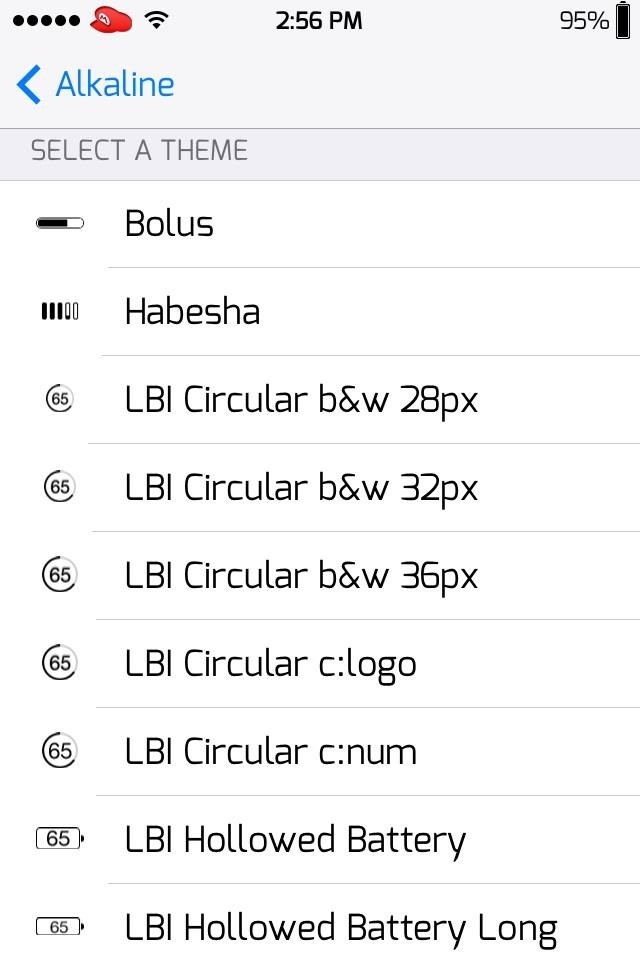The image size is (640, 960).
Task: Click the LBI Hollowed Battery preview icon
Action: (60, 839)
